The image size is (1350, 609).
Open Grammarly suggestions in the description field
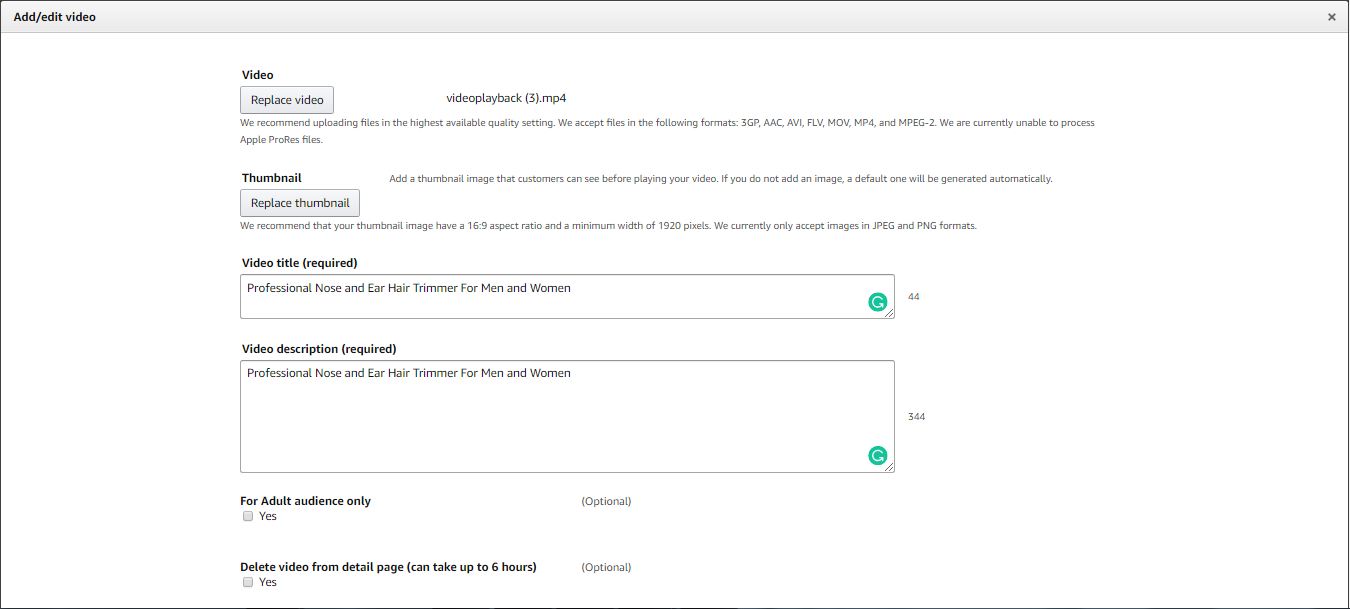878,455
